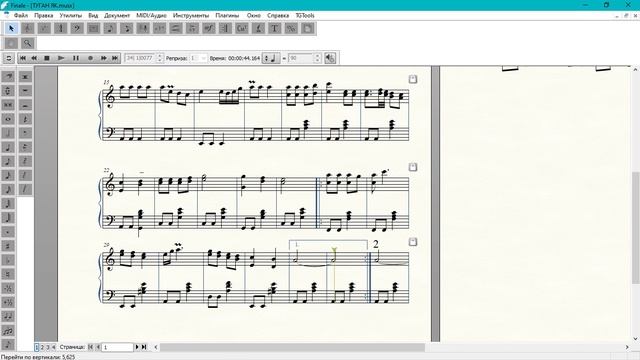Viewport: 640px width, 360px height.
Task: Open the TGTools menu
Action: click(x=305, y=15)
